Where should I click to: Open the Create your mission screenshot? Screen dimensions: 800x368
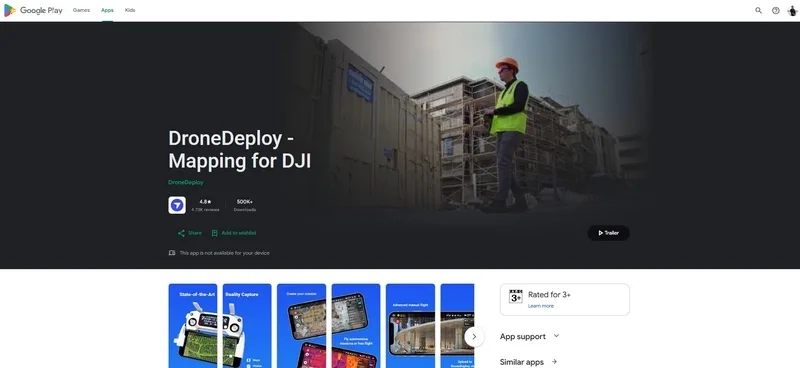pos(302,326)
